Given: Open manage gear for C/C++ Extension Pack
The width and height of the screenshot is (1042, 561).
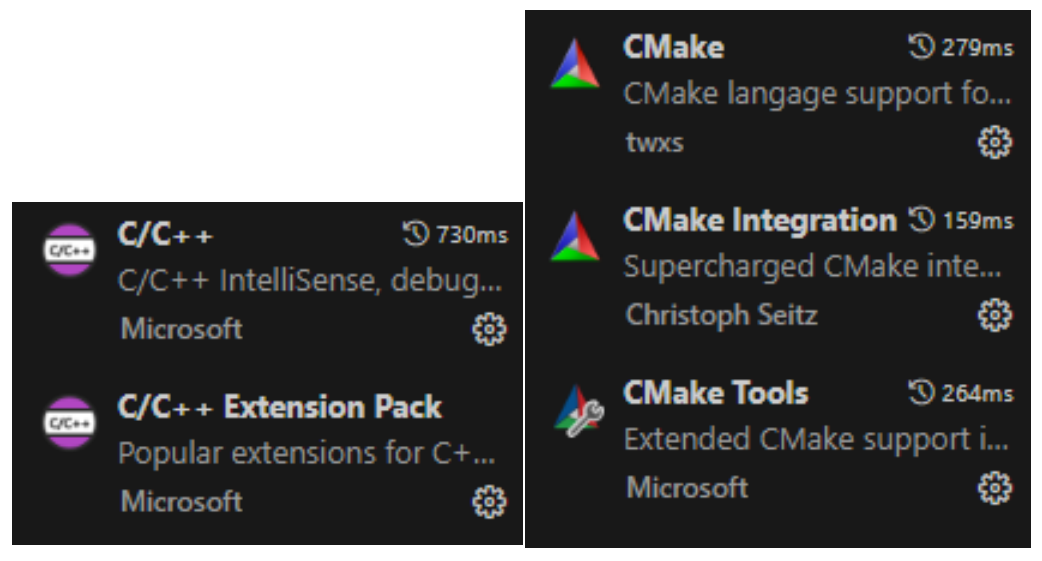Looking at the screenshot, I should (x=490, y=502).
